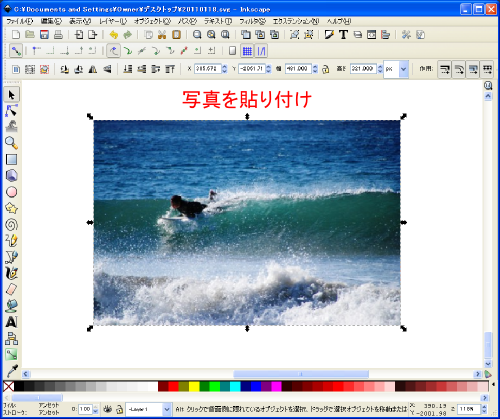Toggle current layer lock icon
Screen dimensions: 500x419
click(119, 409)
